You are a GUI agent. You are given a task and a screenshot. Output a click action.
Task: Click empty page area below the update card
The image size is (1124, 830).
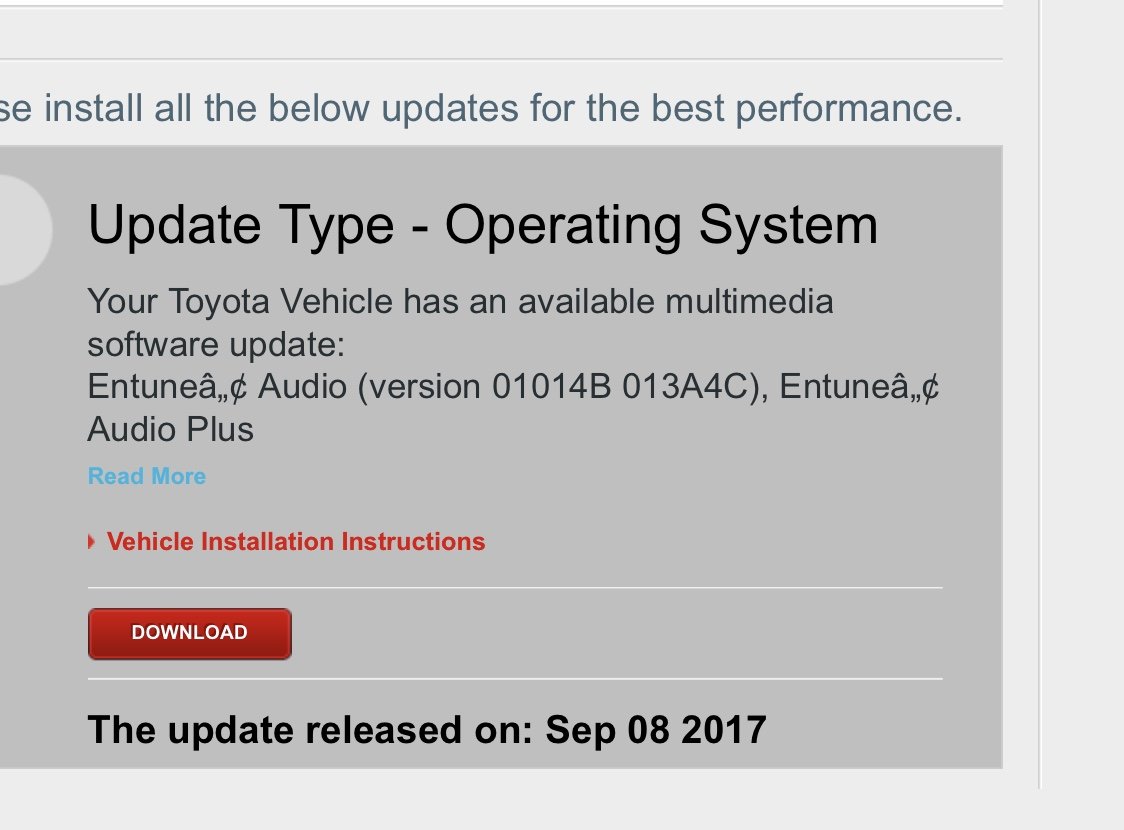(501, 799)
